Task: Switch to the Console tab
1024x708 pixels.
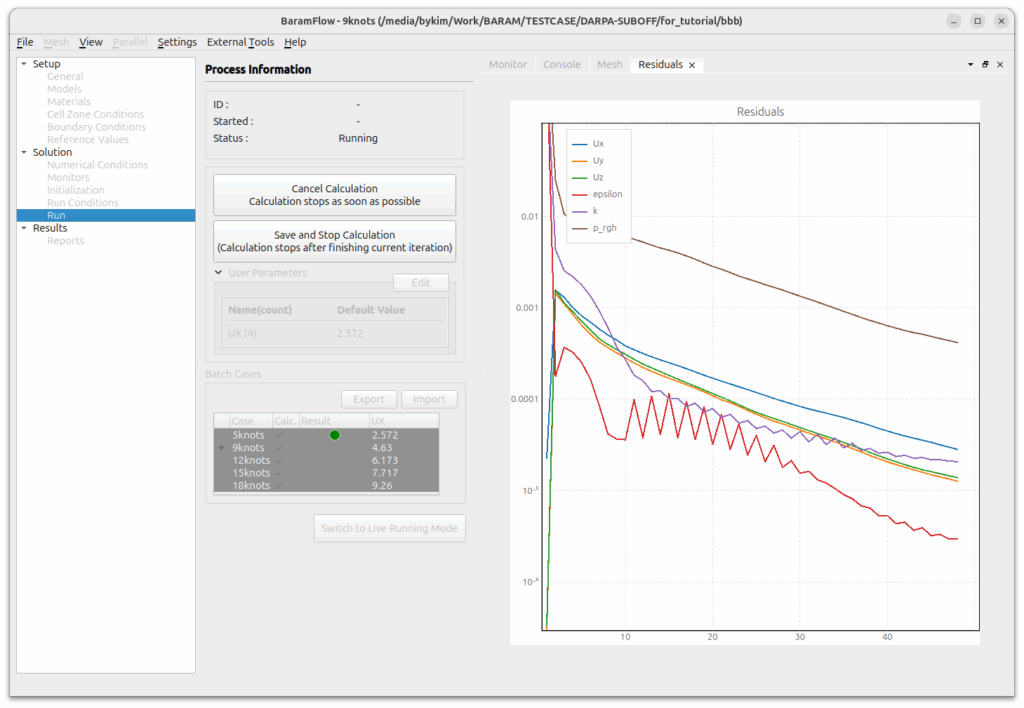Action: pyautogui.click(x=562, y=65)
